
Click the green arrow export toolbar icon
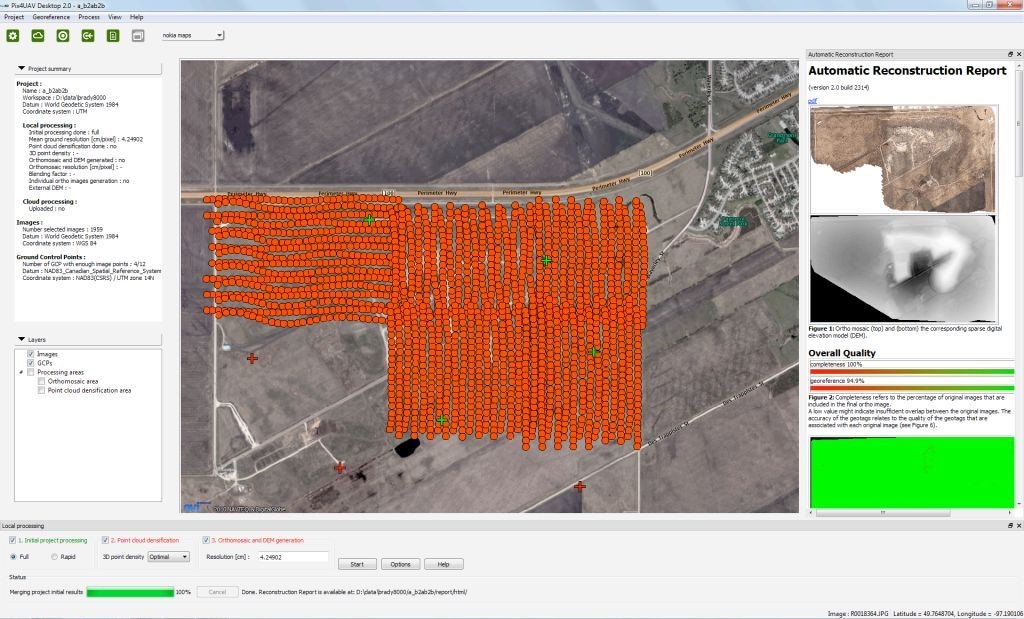[88, 36]
